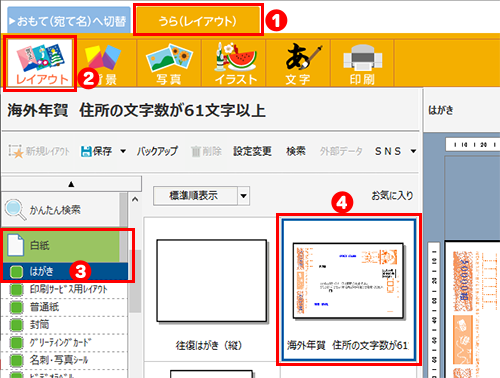Select the 往復はがき（縦） thumbnail
The width and height of the screenshot is (500, 378).
[211, 281]
